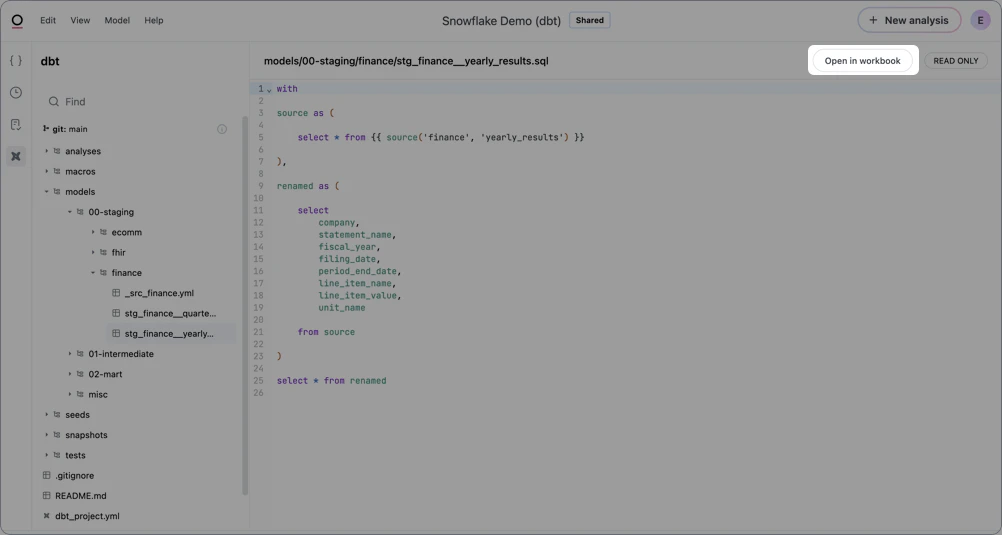Click 'line_item_value,' in the code

[x=360, y=295]
